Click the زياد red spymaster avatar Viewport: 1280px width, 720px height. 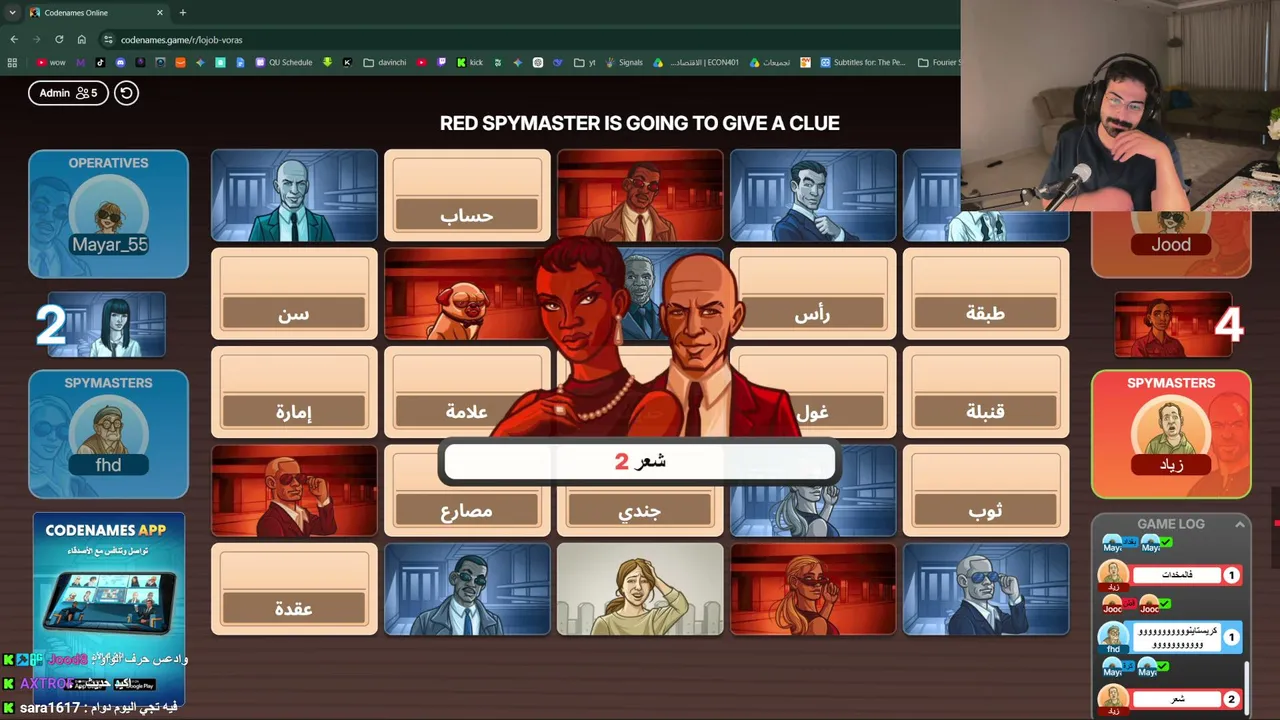(x=1171, y=432)
